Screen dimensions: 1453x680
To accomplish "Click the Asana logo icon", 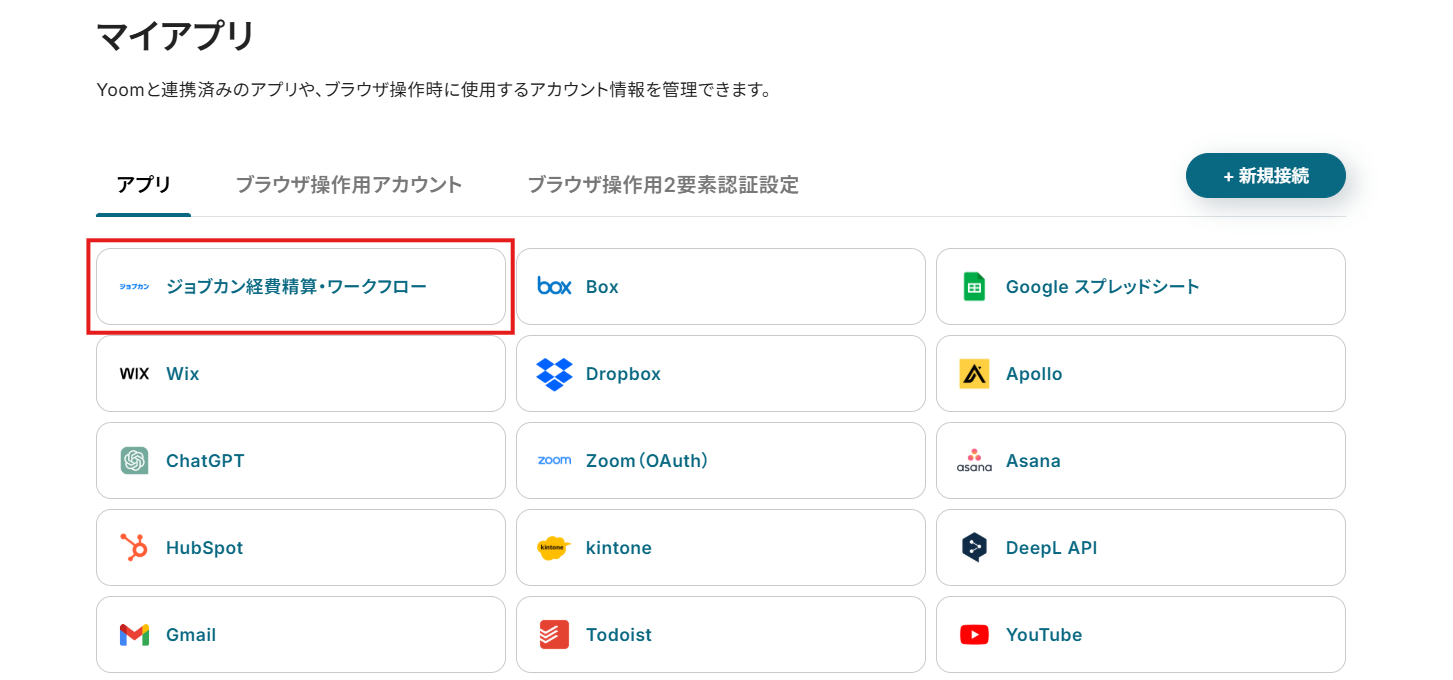I will [974, 461].
